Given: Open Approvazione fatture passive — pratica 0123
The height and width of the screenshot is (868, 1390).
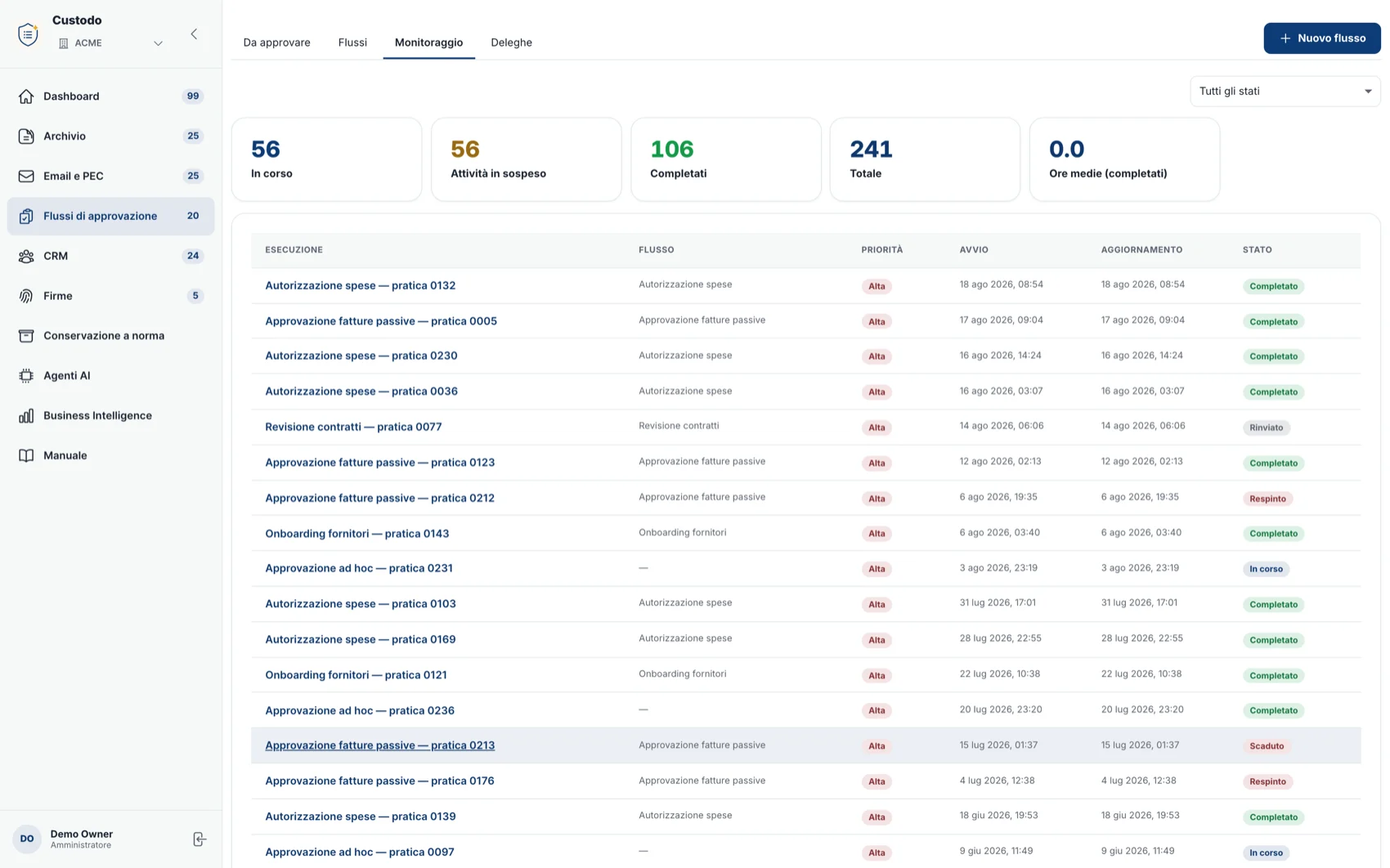Looking at the screenshot, I should (x=379, y=463).
